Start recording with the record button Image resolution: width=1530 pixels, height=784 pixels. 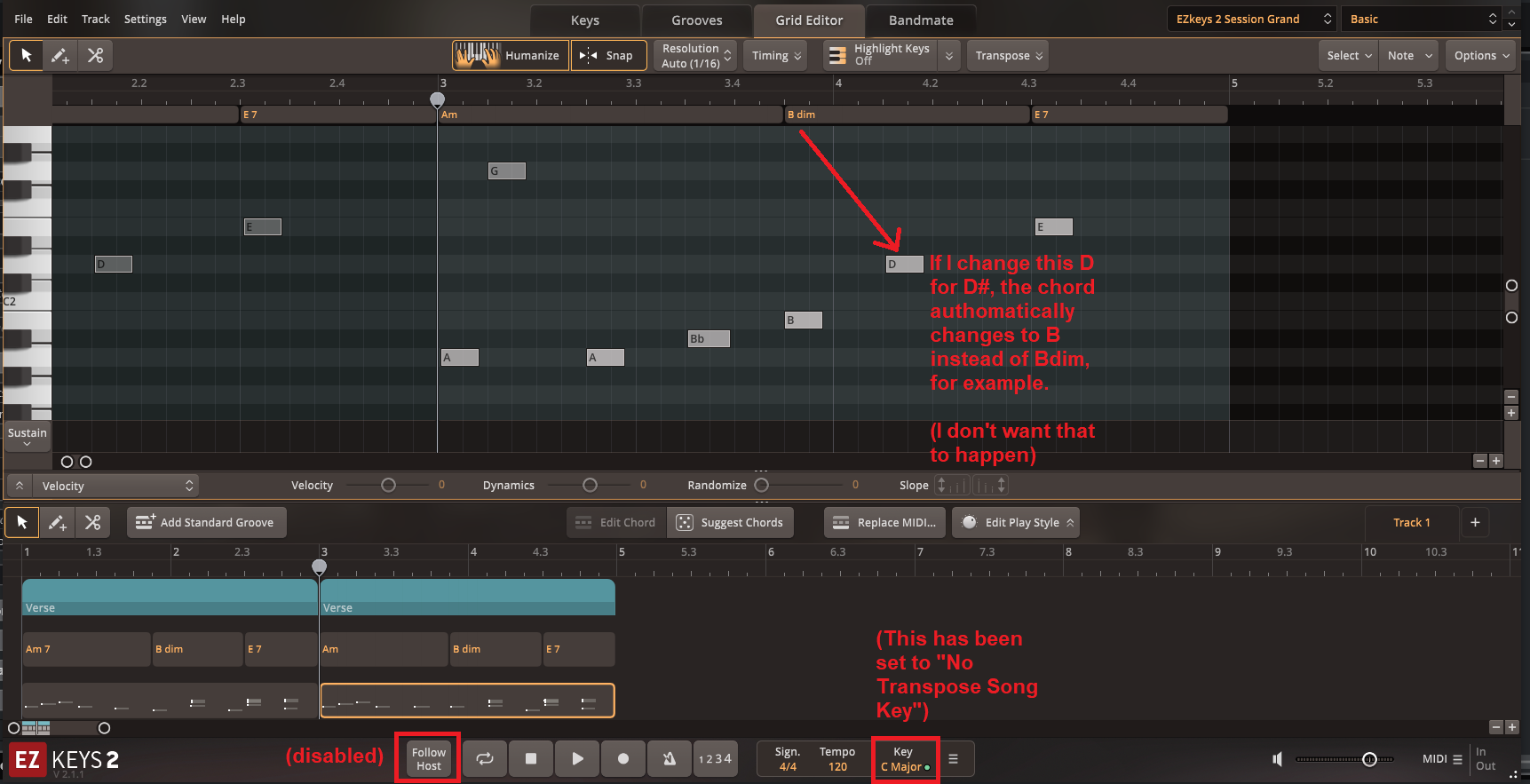tap(623, 758)
